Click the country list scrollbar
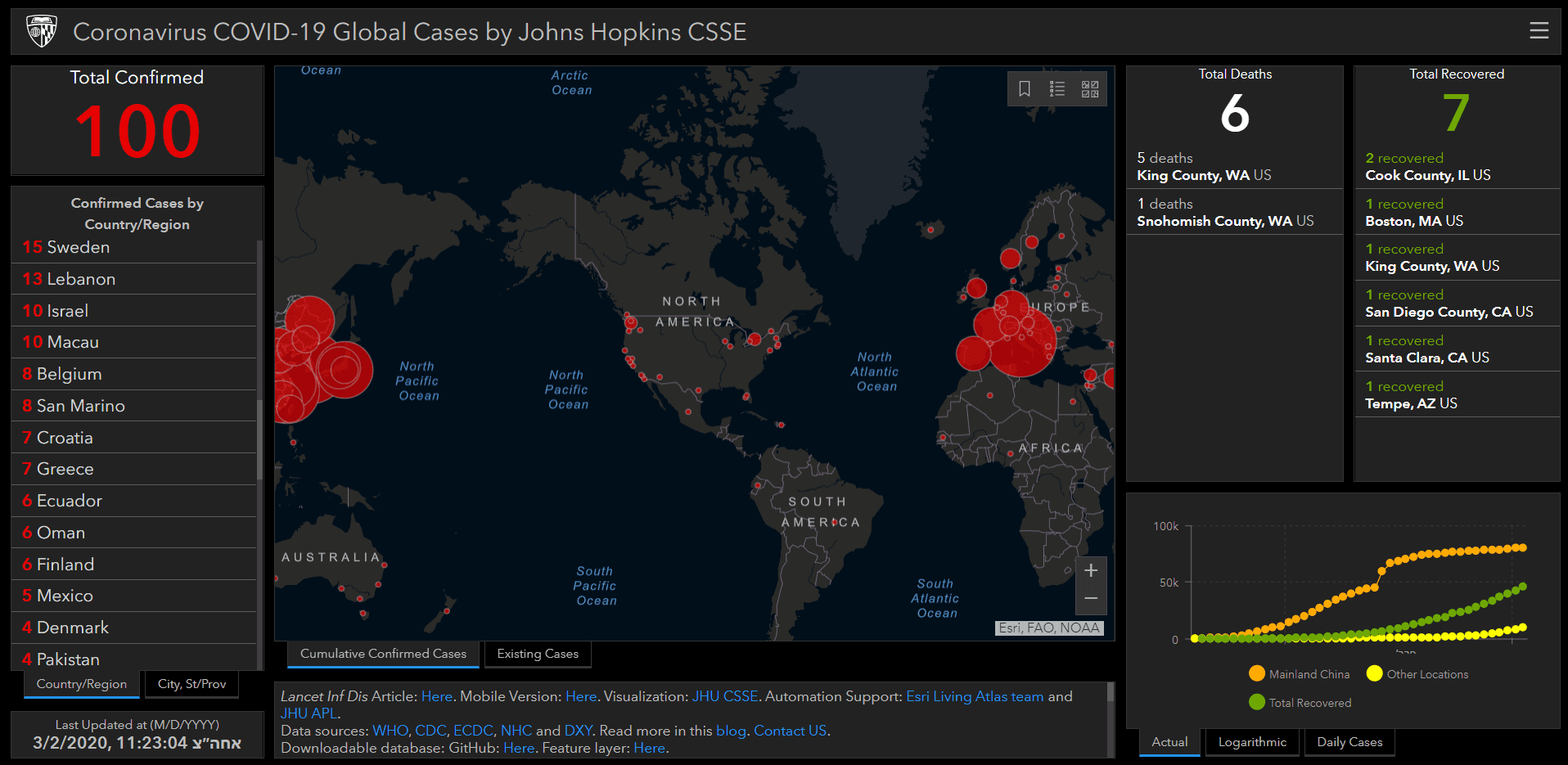 pos(259,440)
